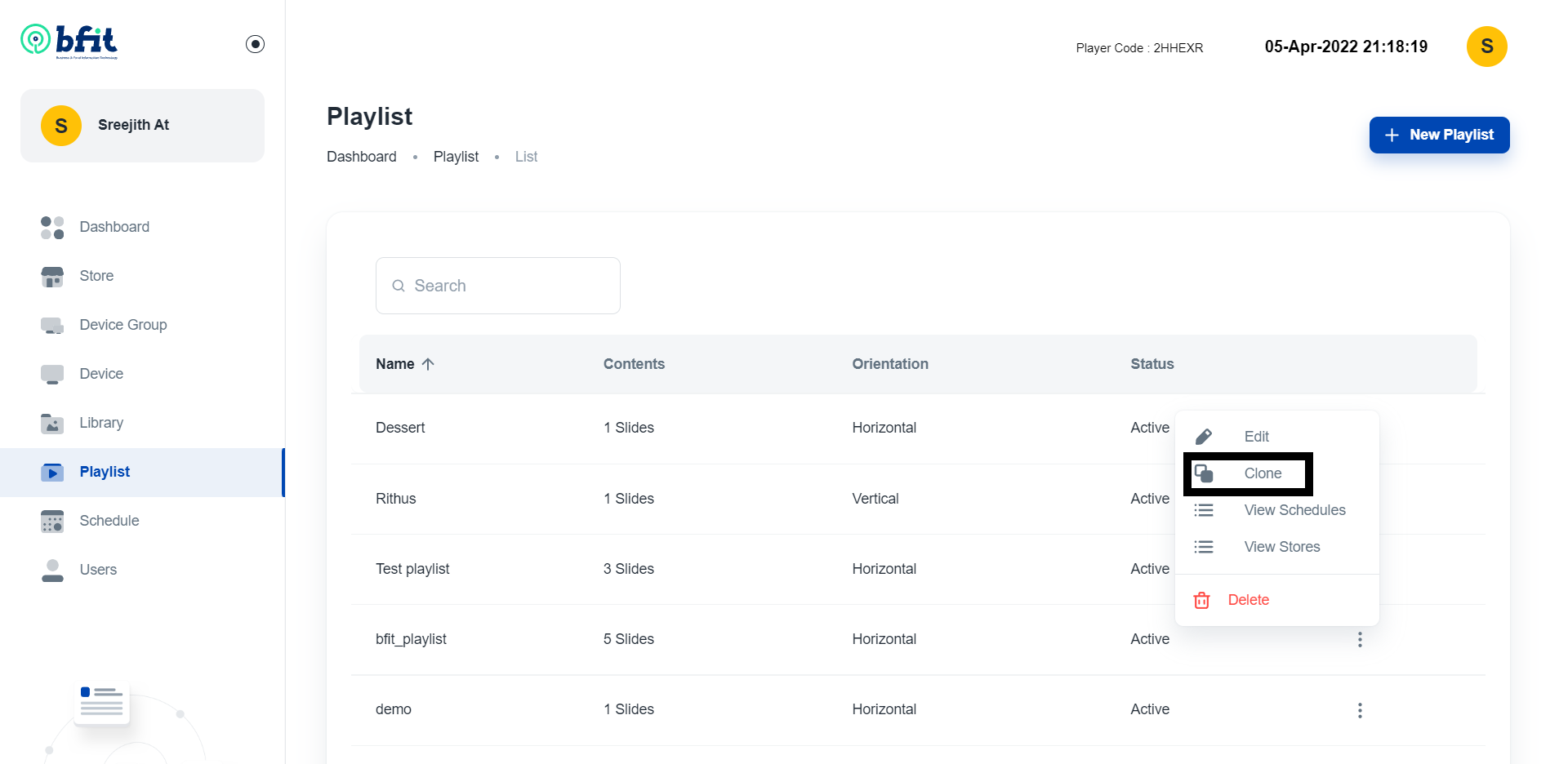Click the Orientation column header

(x=890, y=364)
